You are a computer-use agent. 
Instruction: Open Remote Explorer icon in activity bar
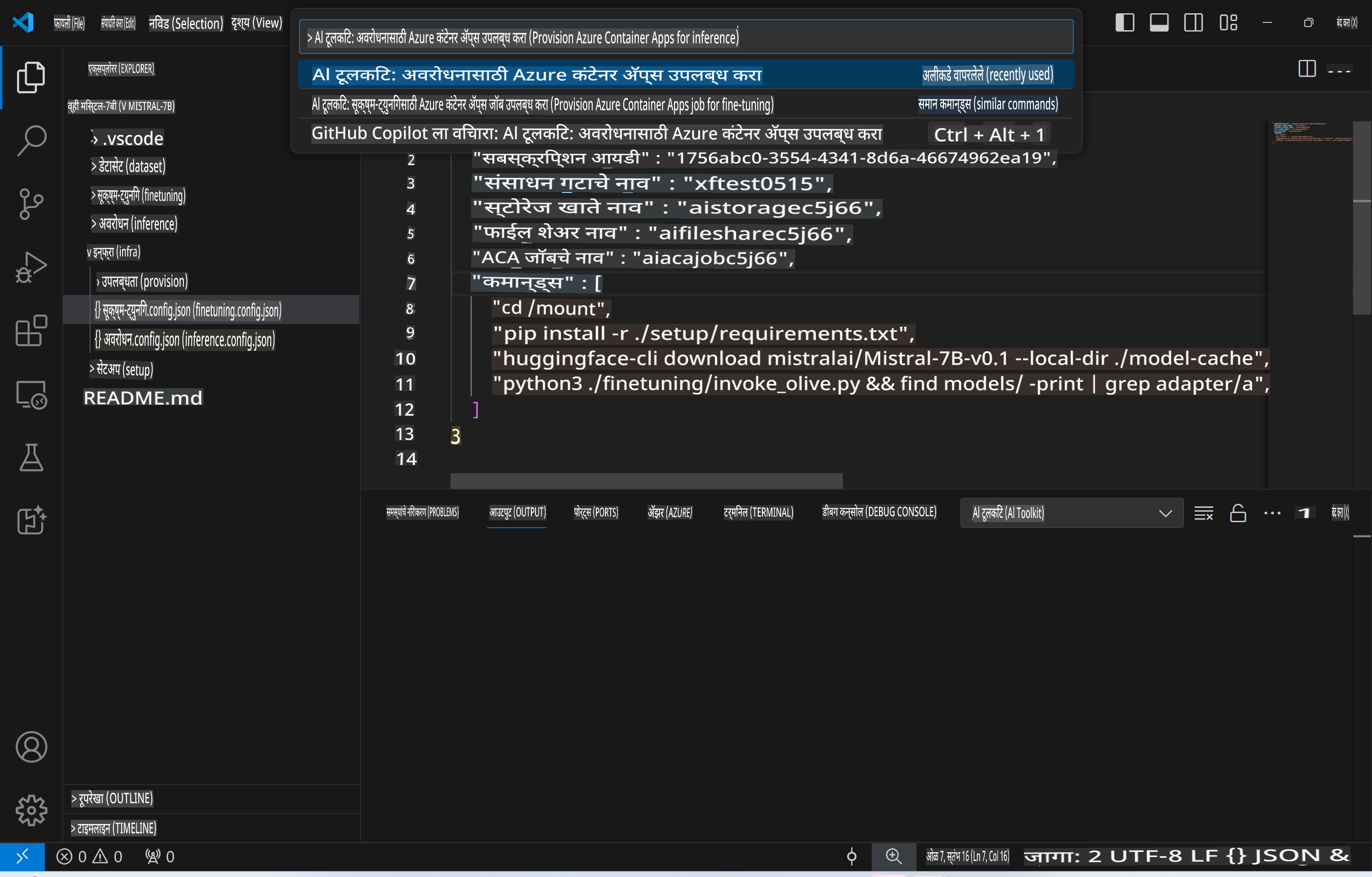pyautogui.click(x=31, y=394)
